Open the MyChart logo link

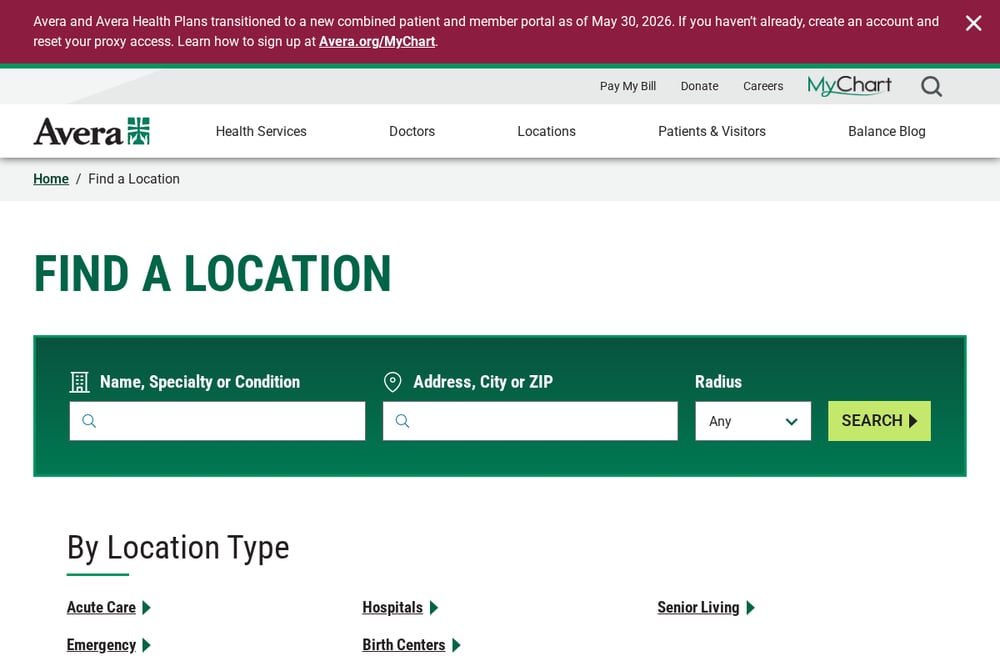click(849, 85)
